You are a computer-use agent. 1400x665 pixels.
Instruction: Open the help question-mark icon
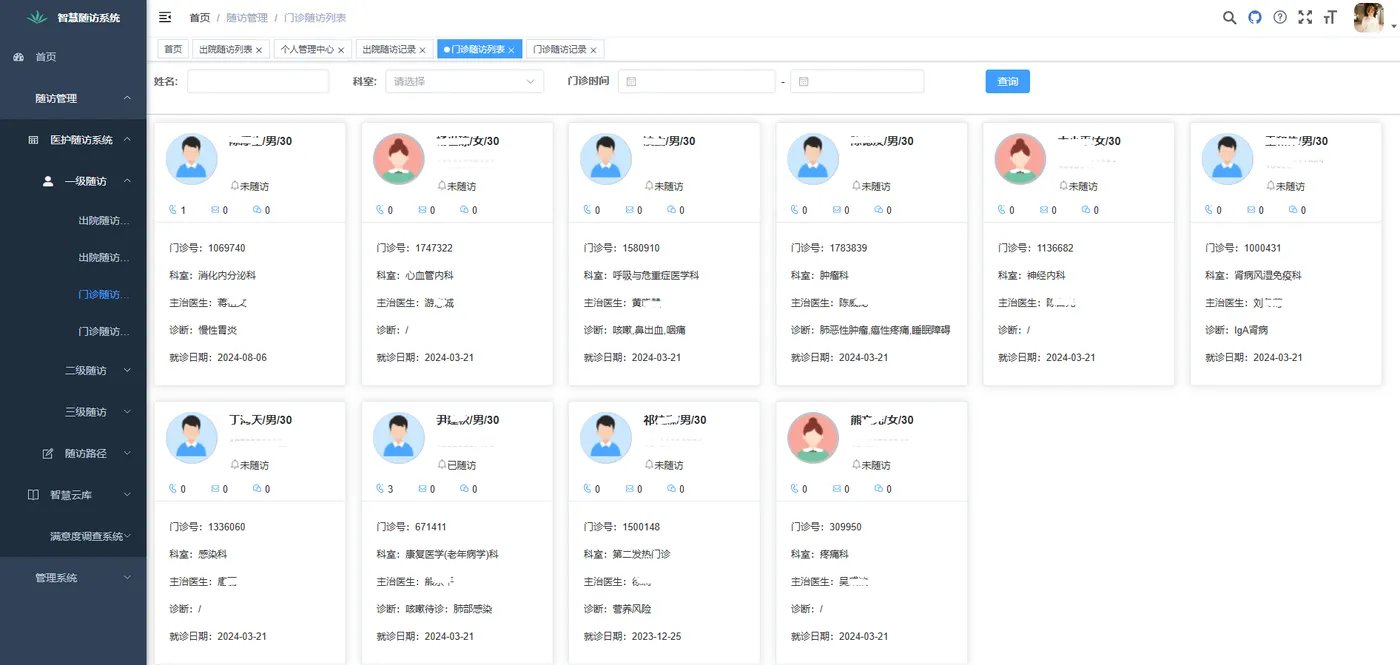tap(1279, 17)
